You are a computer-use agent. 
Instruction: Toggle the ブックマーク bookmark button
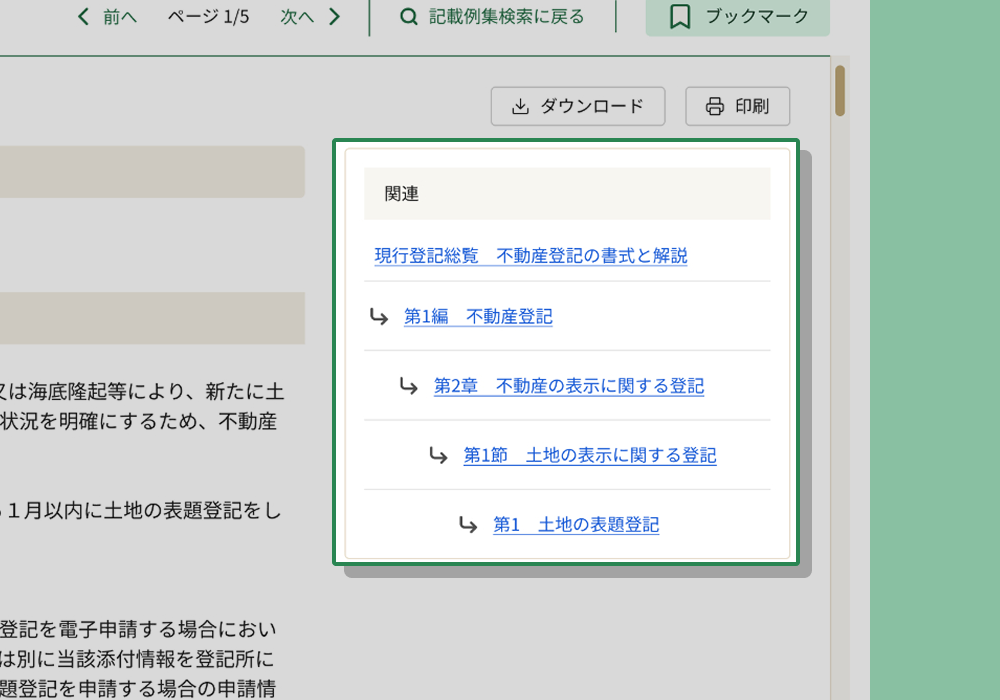[x=737, y=17]
